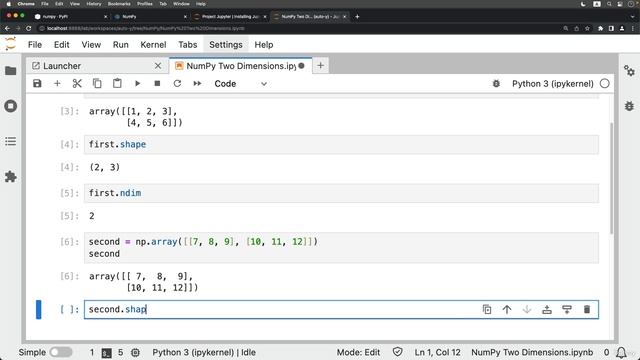Select the Python 3 (ipykernel) kernel name
The image size is (640, 360).
click(553, 84)
